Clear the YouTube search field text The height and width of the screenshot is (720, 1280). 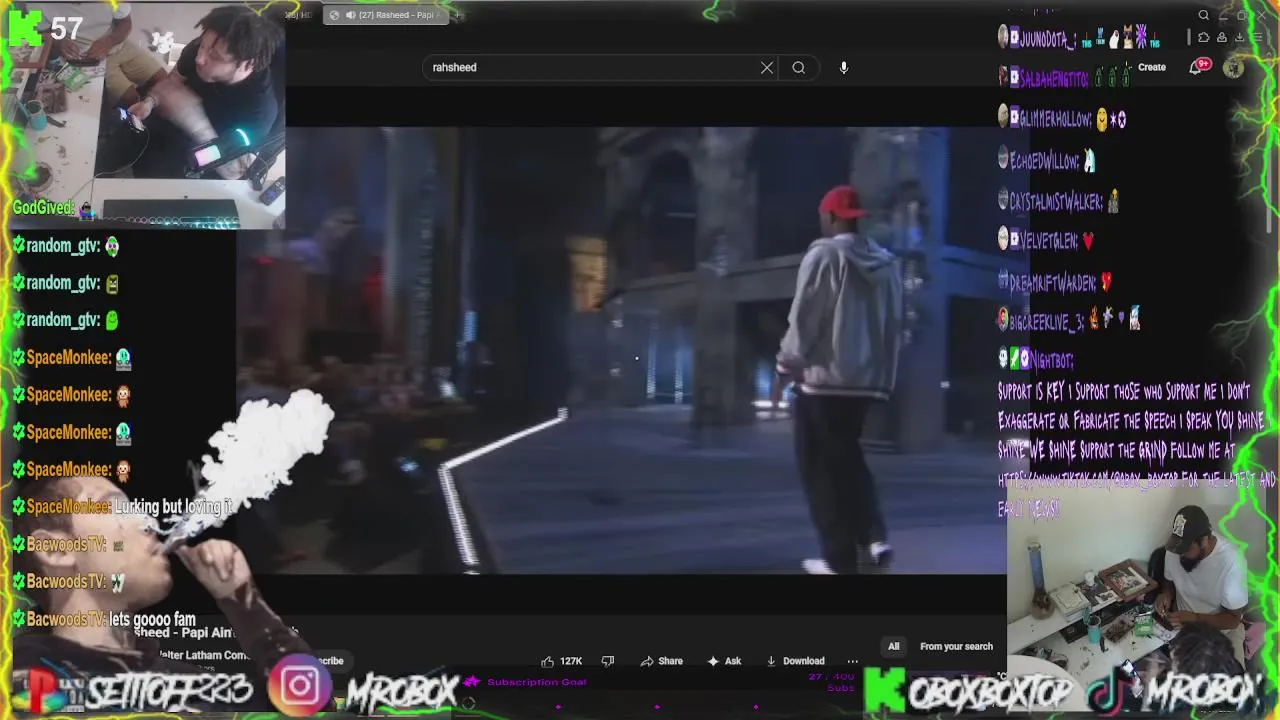point(767,67)
